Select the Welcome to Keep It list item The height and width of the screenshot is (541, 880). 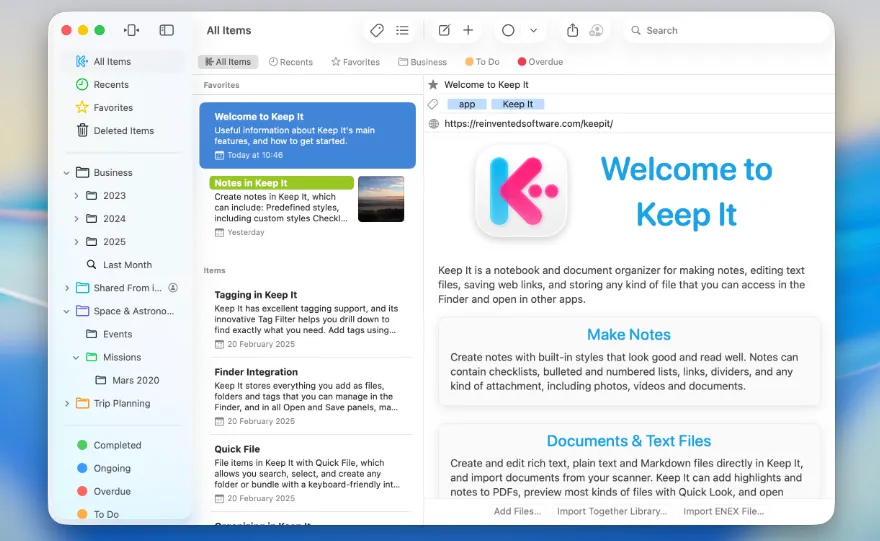coord(308,135)
